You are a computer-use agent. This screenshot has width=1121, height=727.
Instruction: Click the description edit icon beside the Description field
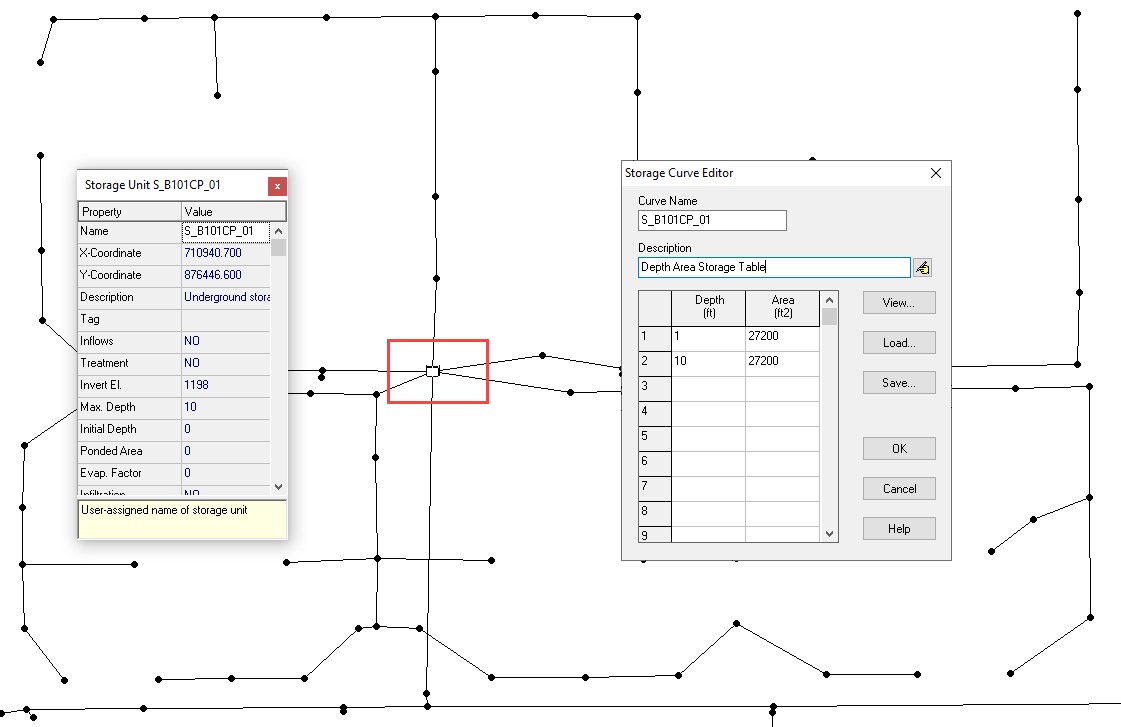pyautogui.click(x=922, y=268)
